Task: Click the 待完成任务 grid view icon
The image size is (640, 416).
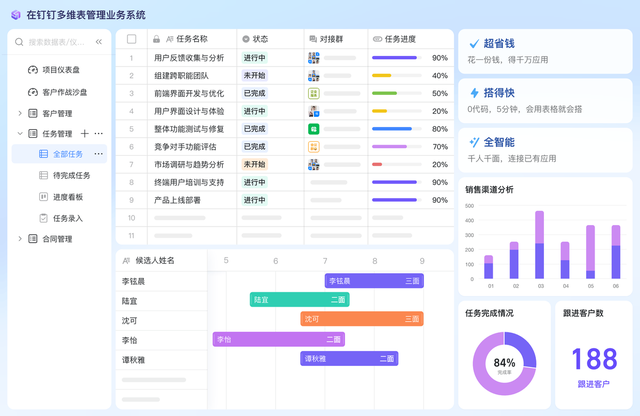Action: coord(43,176)
